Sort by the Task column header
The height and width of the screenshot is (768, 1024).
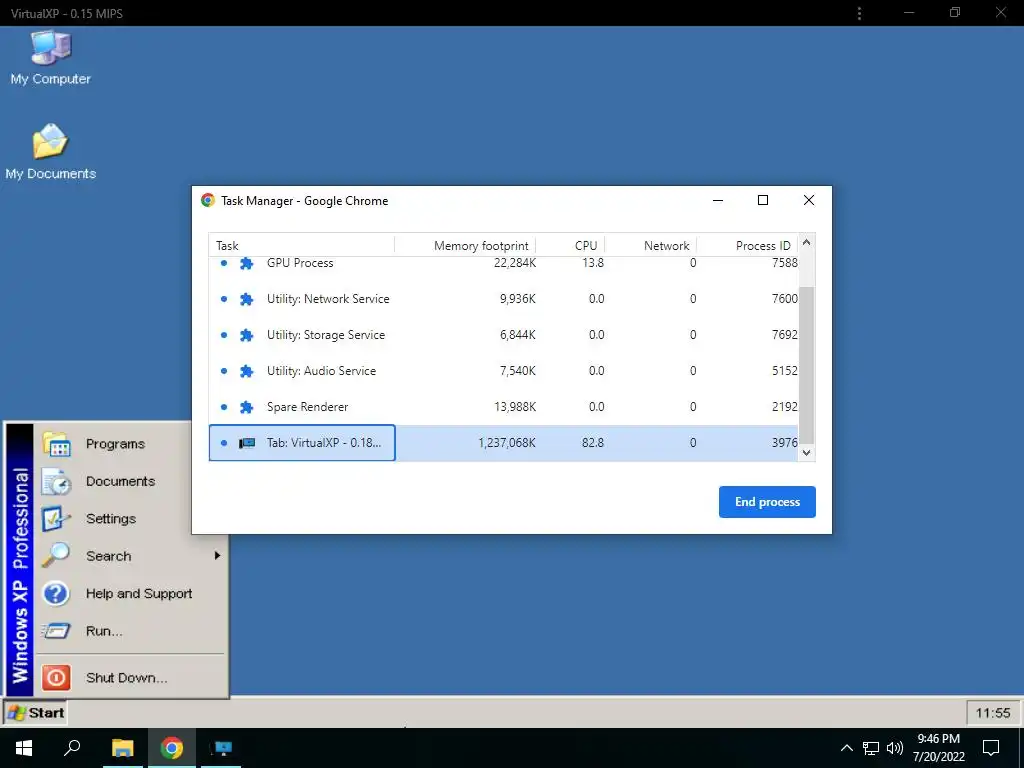pyautogui.click(x=301, y=246)
